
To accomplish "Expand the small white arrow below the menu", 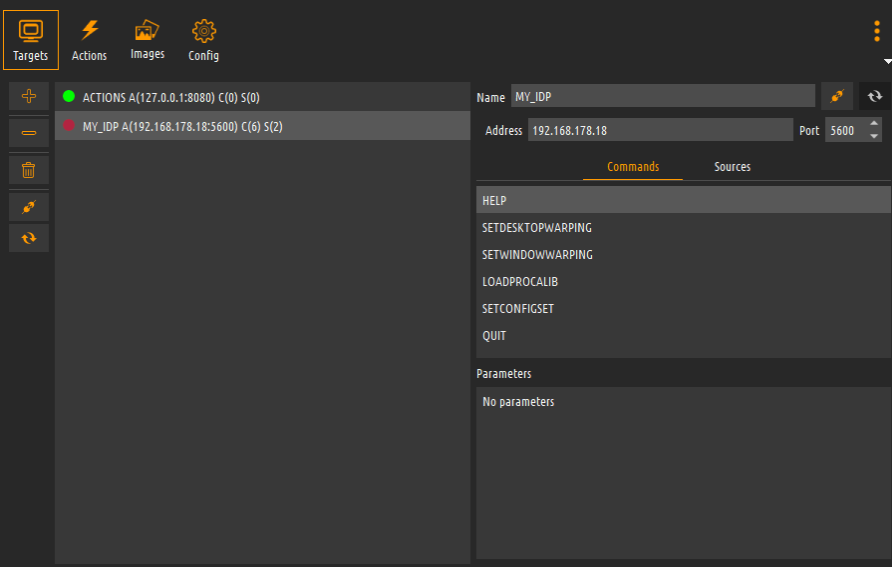I will [x=887, y=61].
